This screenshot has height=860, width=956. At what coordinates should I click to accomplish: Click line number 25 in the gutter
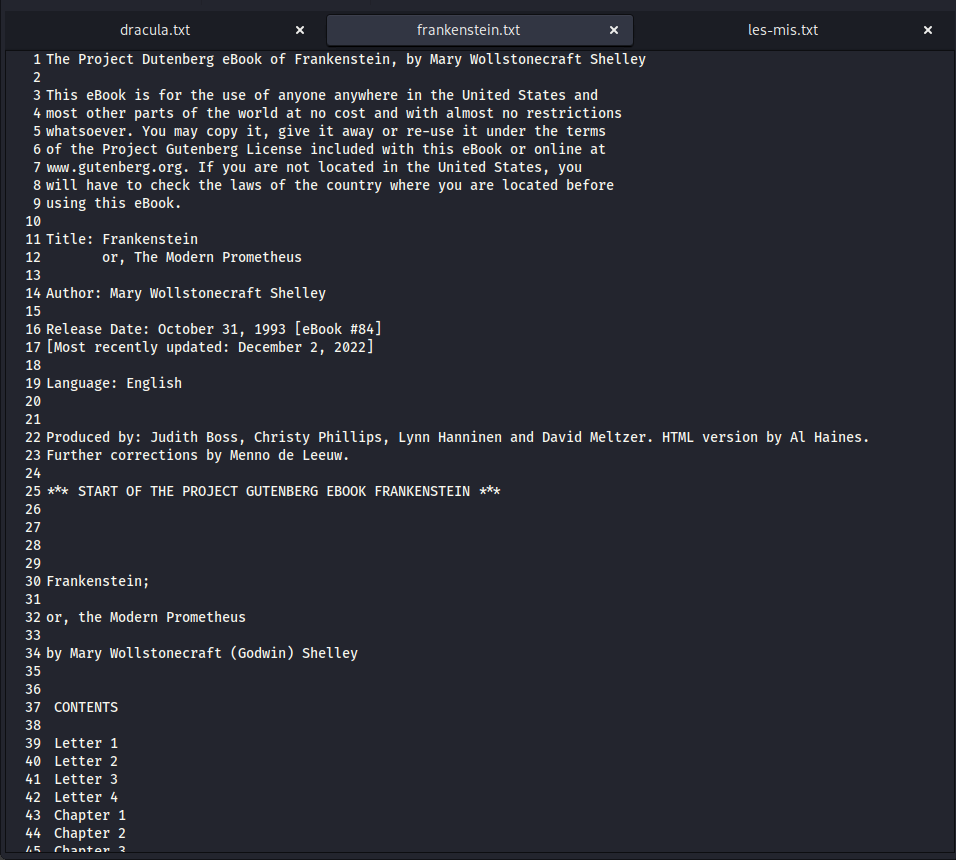pos(33,491)
